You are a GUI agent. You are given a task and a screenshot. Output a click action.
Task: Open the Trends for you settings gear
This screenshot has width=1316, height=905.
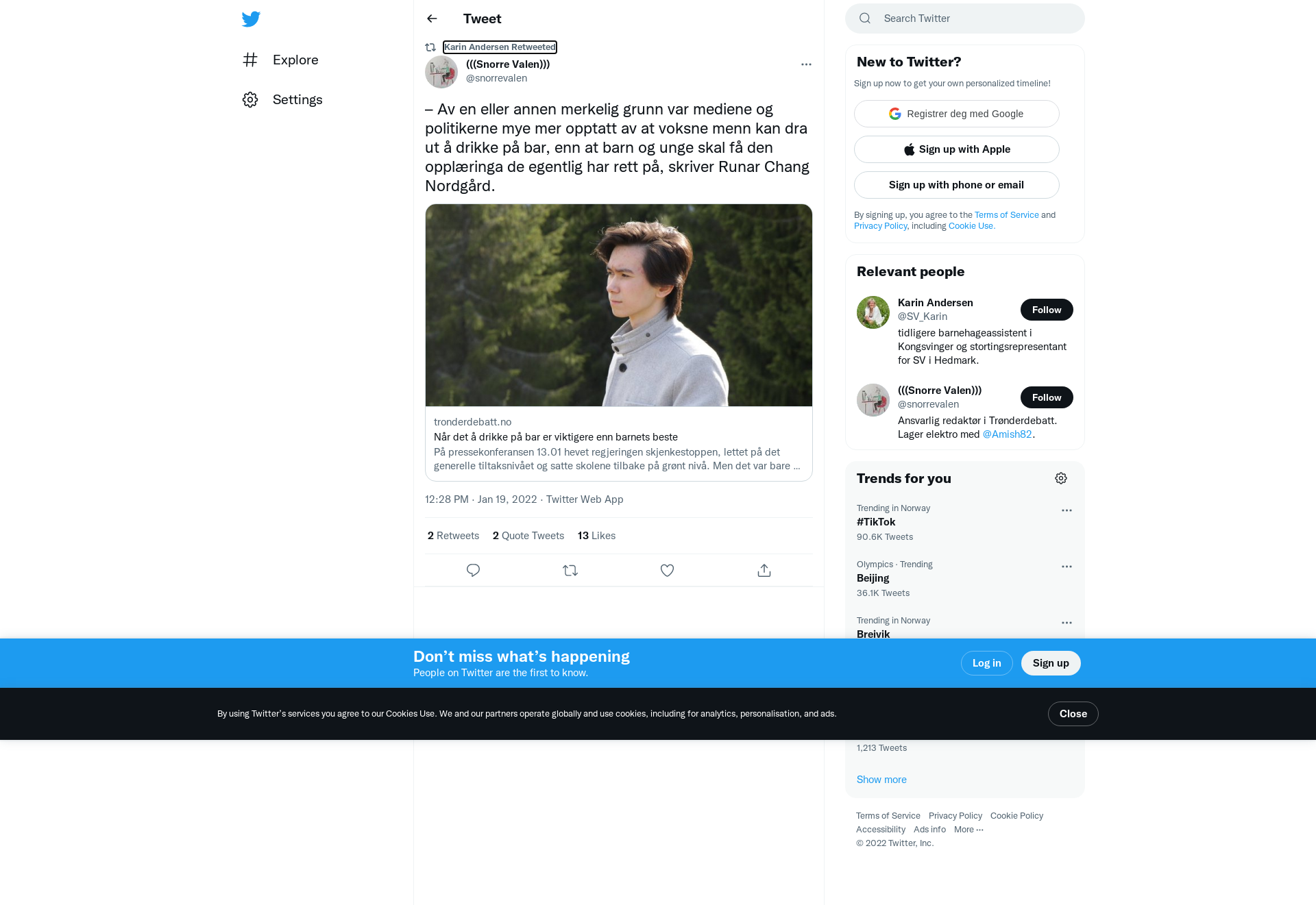pyautogui.click(x=1061, y=478)
